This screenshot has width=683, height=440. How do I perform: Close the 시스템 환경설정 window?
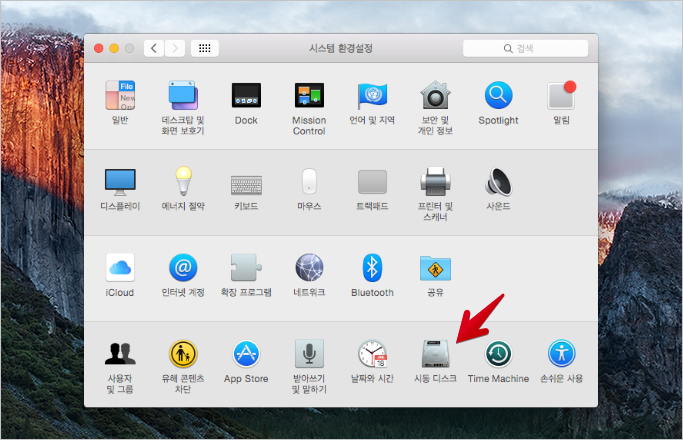coord(98,48)
